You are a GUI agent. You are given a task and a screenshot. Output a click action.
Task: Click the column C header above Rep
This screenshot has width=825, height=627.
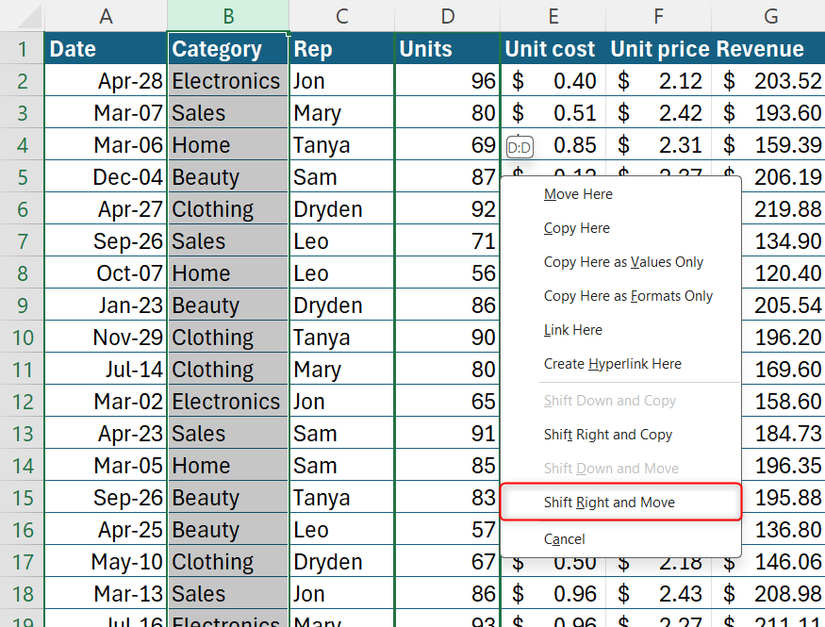(341, 16)
